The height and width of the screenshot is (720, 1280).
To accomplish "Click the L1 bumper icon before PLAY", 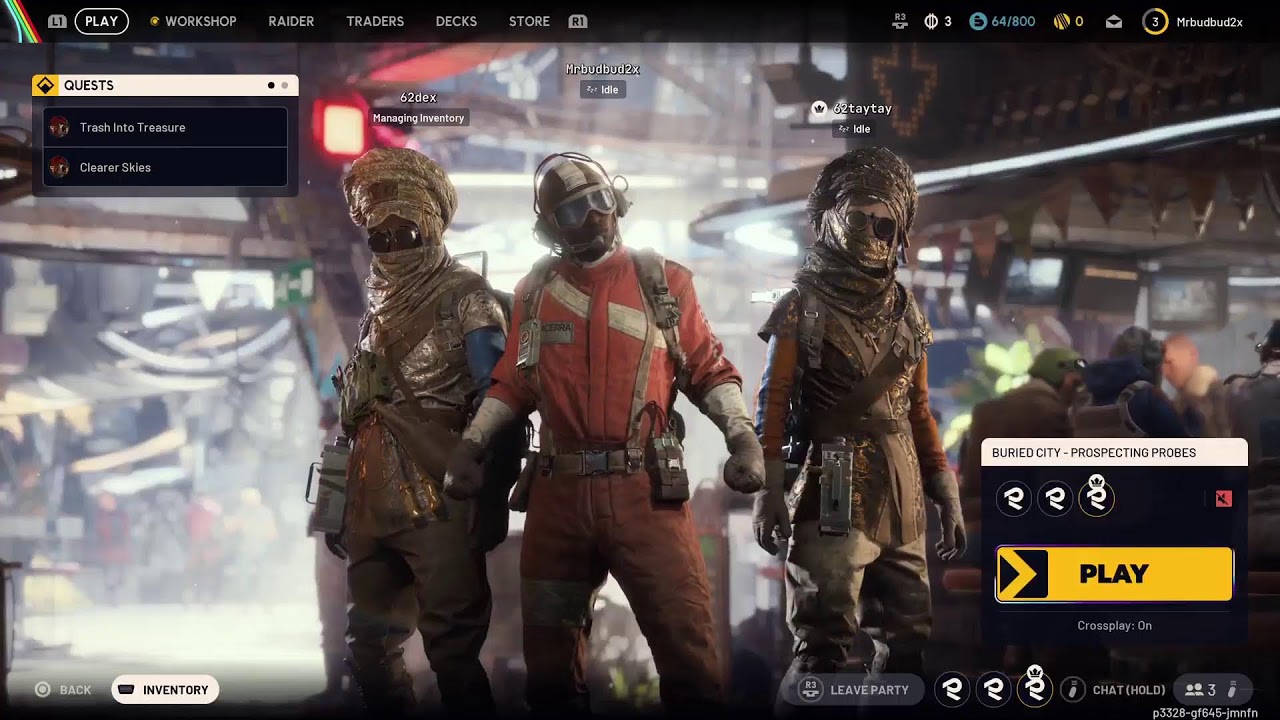I will tap(58, 21).
